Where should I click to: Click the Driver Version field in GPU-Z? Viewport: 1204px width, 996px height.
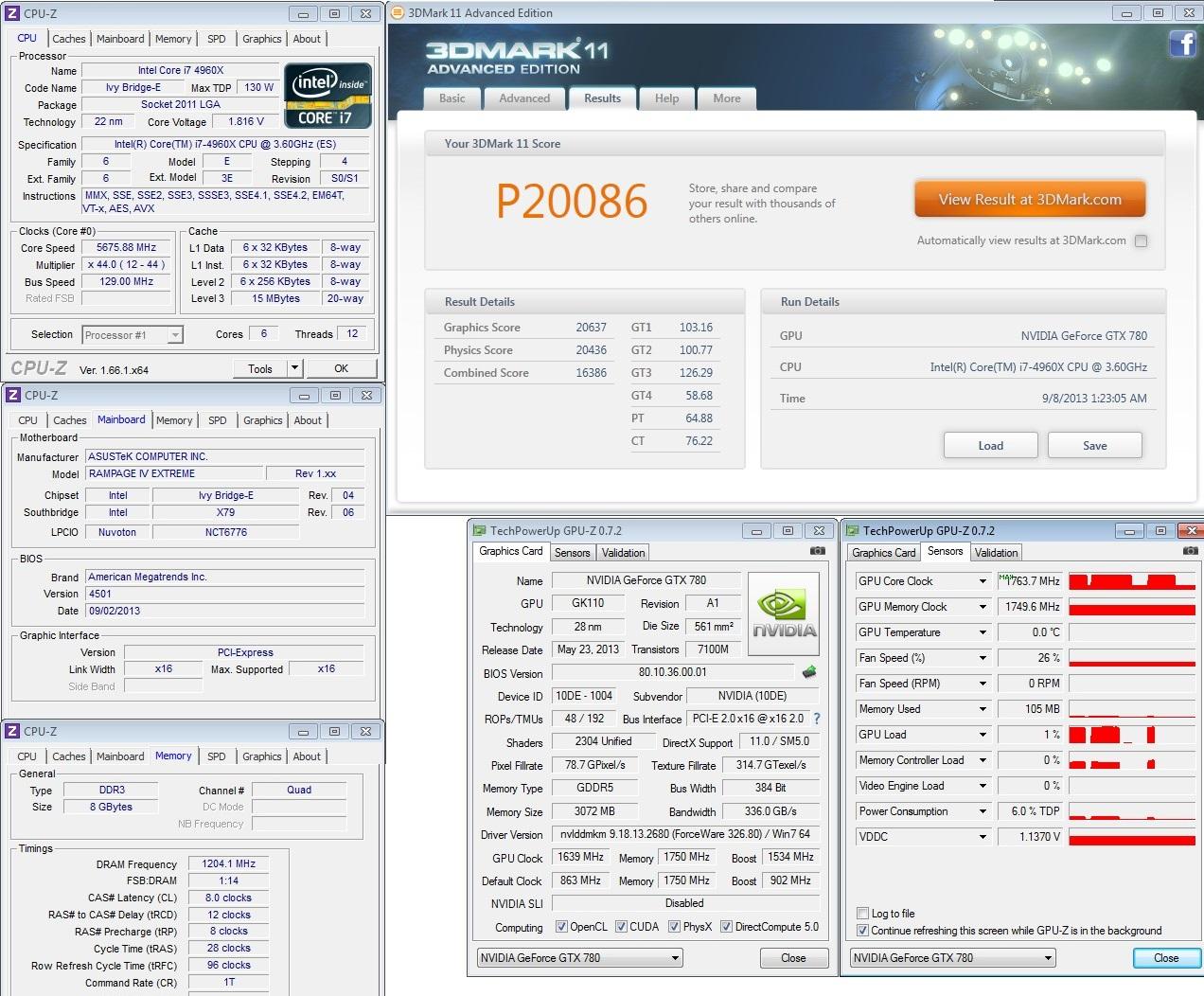tap(685, 835)
